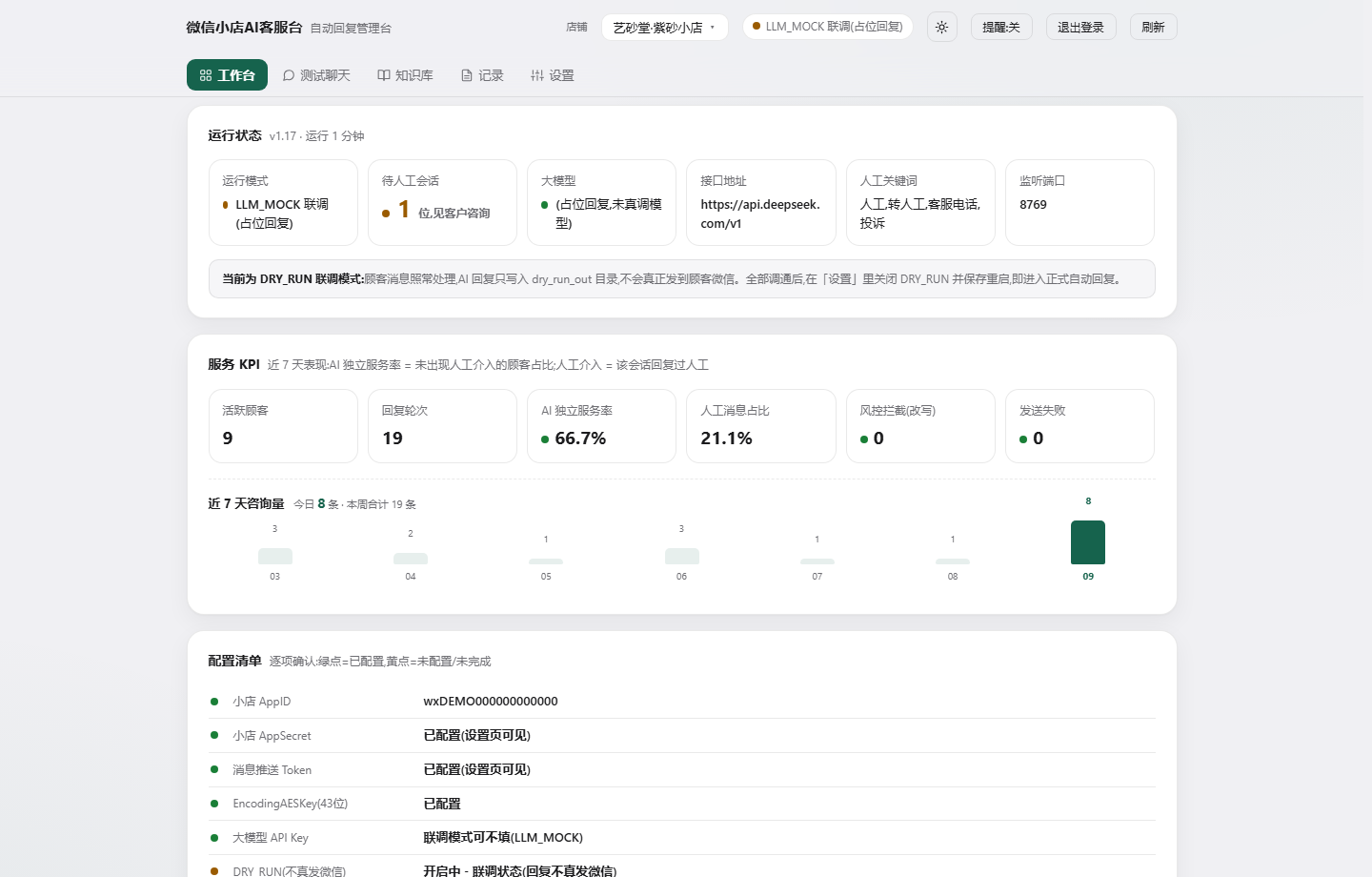Screen dimensions: 1372x877
Task: Click the 退出登录 button
Action: tap(1080, 27)
